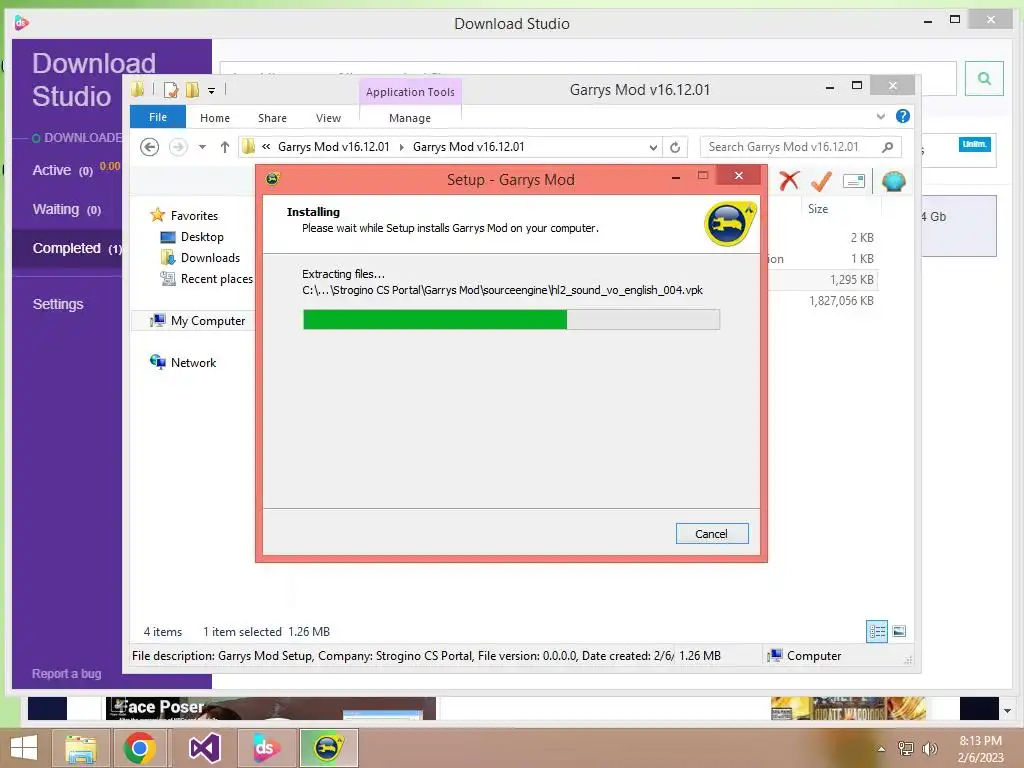
Task: Click the Face Poser banner thumbnail
Action: [270, 708]
